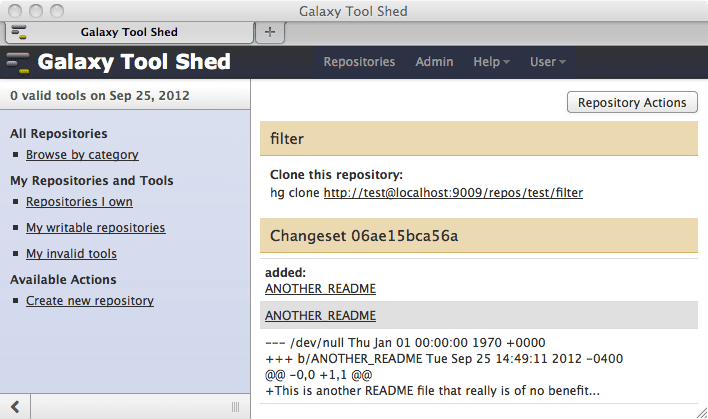708x419 pixels.
Task: Click the left panel drag handle grip
Action: coord(235,406)
